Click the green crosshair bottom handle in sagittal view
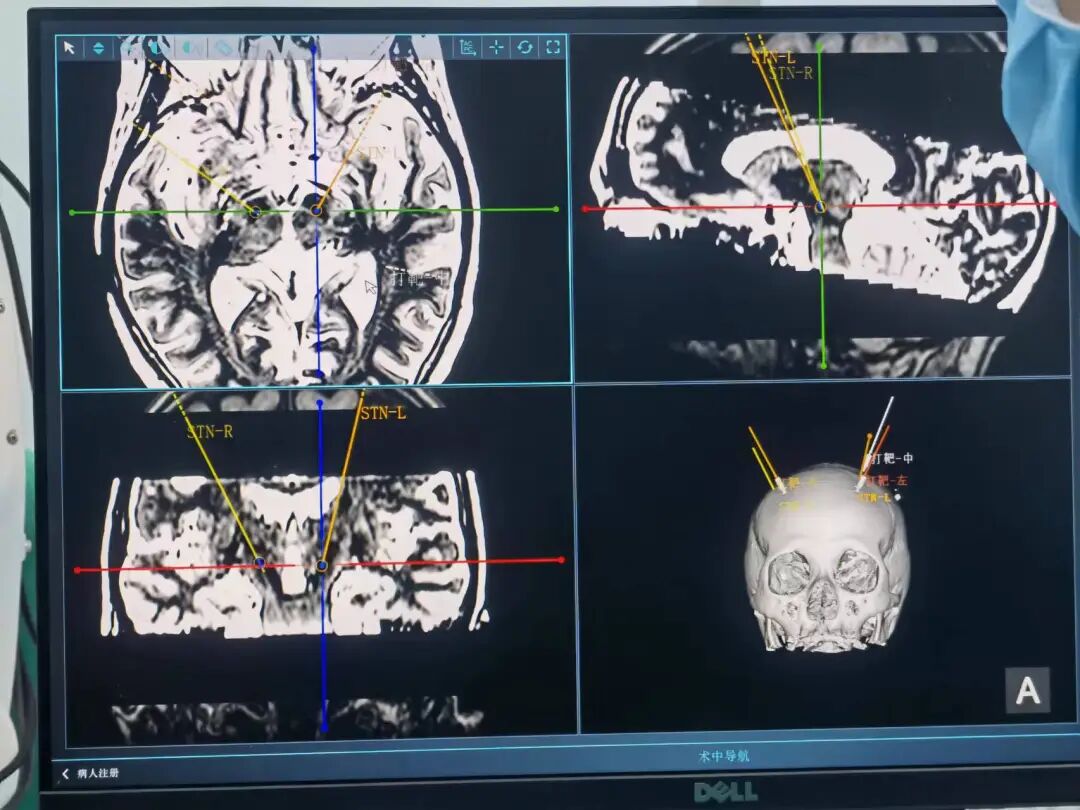 824,366
